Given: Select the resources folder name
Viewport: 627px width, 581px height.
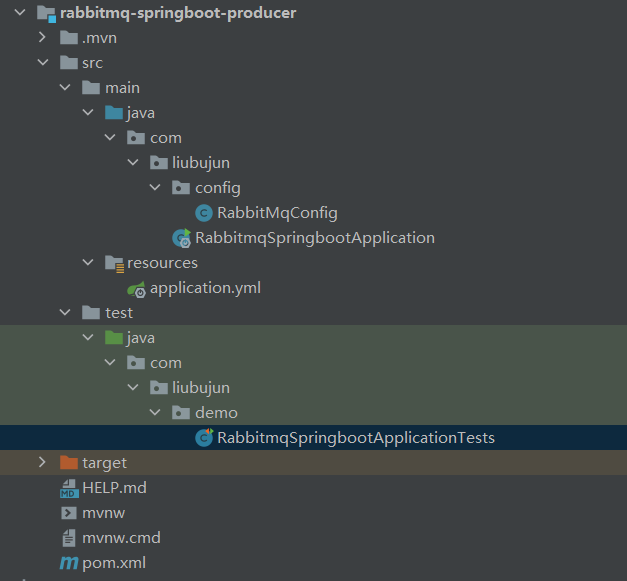Looking at the screenshot, I should tap(162, 263).
